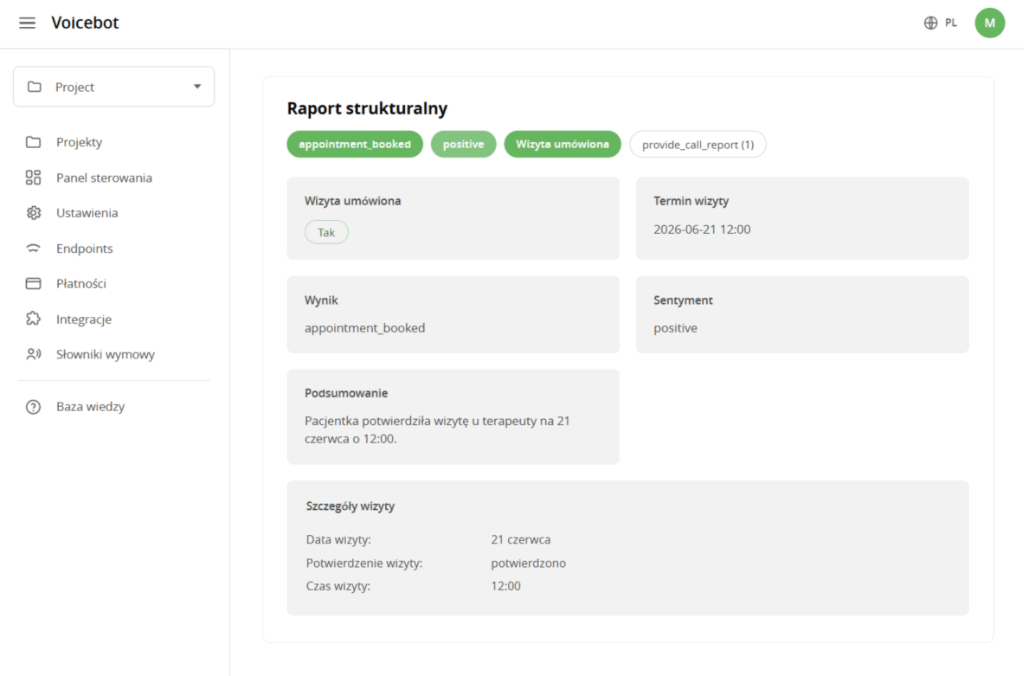Click the appointment_booked green tag

tap(355, 144)
